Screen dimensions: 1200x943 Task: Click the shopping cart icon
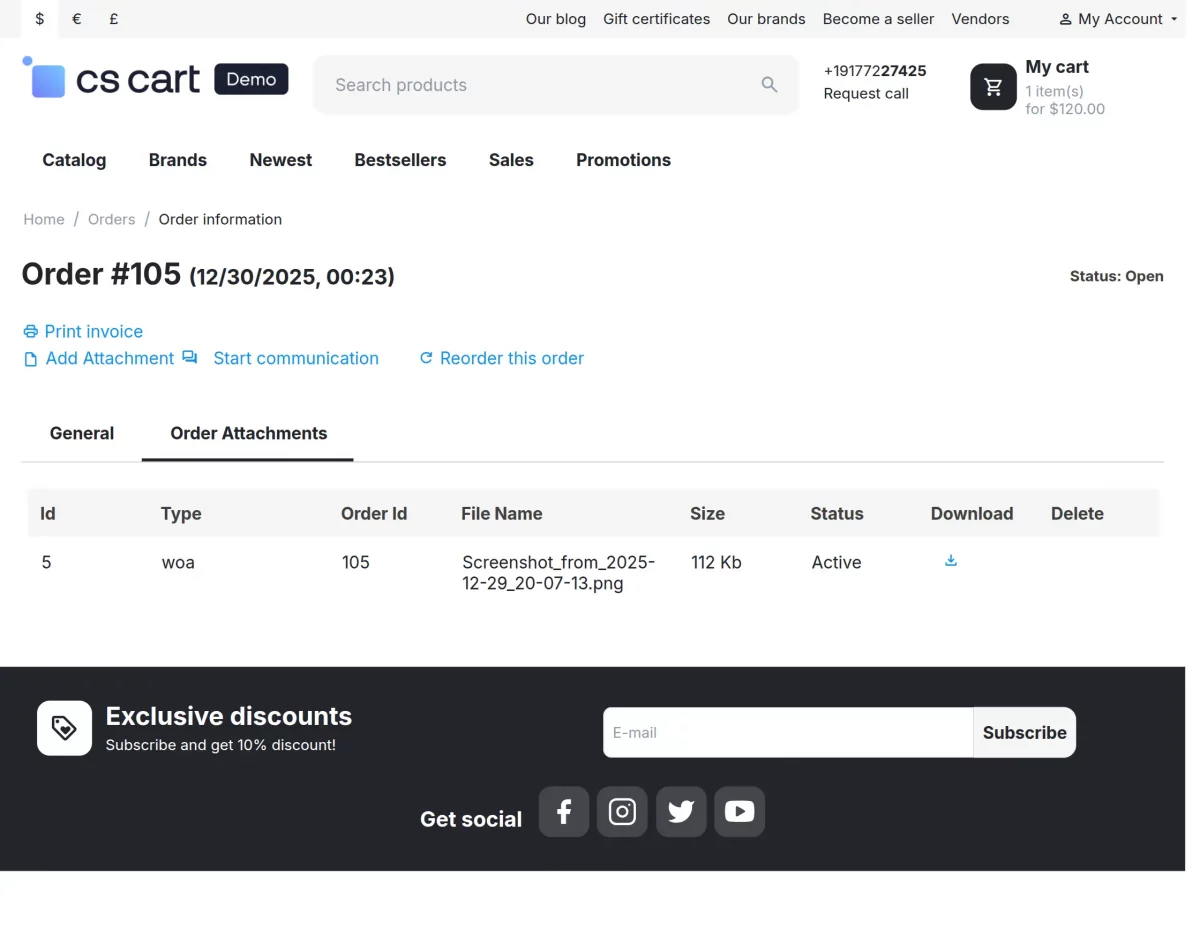point(993,87)
